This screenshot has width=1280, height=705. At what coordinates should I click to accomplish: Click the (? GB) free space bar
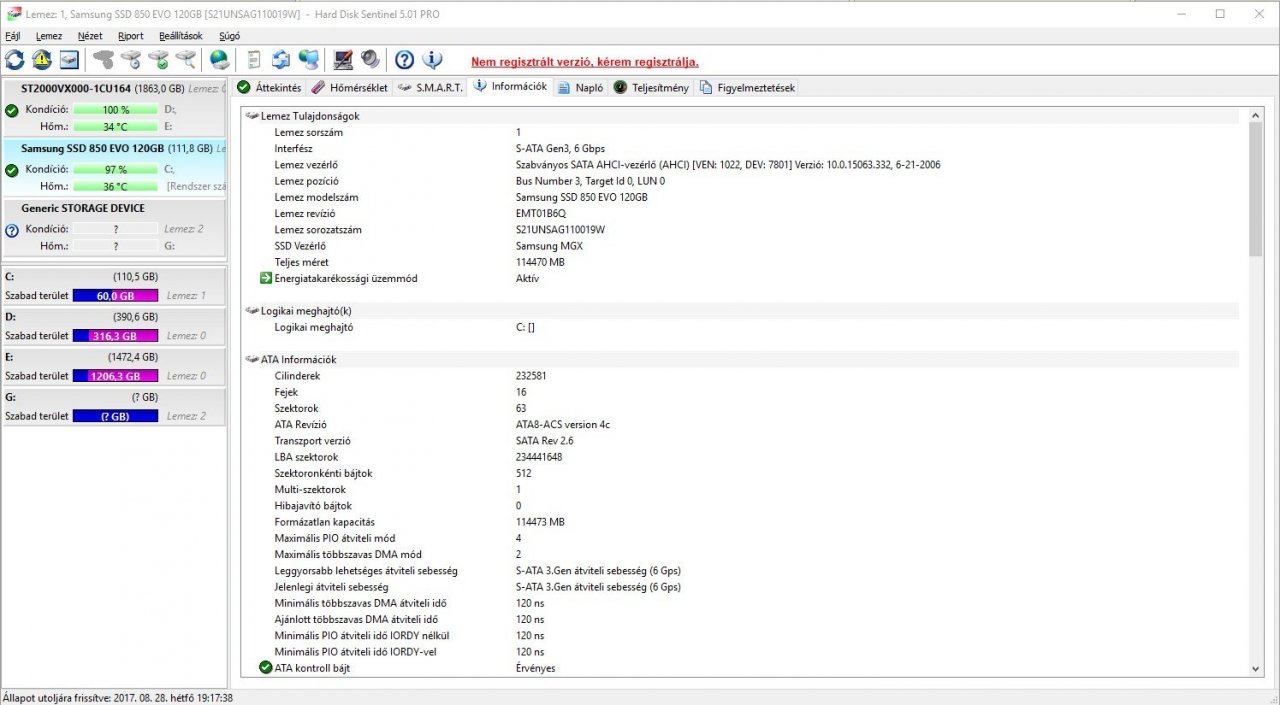(115, 416)
